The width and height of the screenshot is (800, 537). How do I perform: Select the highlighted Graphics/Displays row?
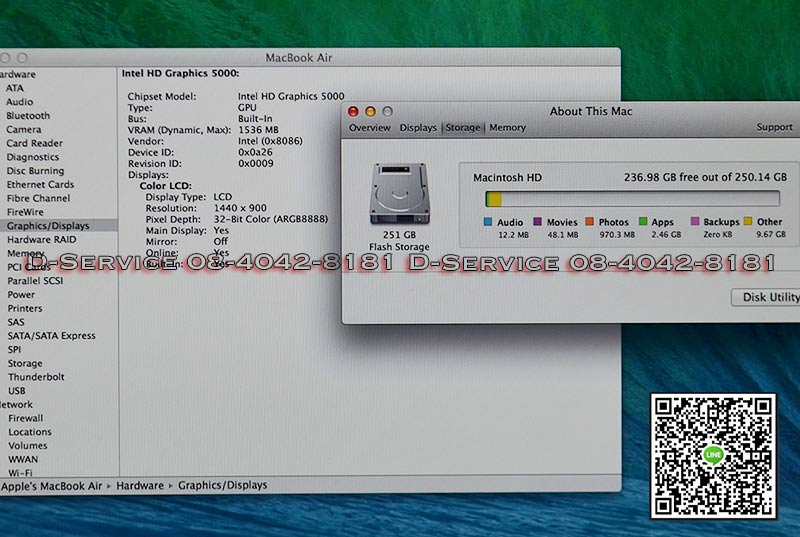[59, 225]
